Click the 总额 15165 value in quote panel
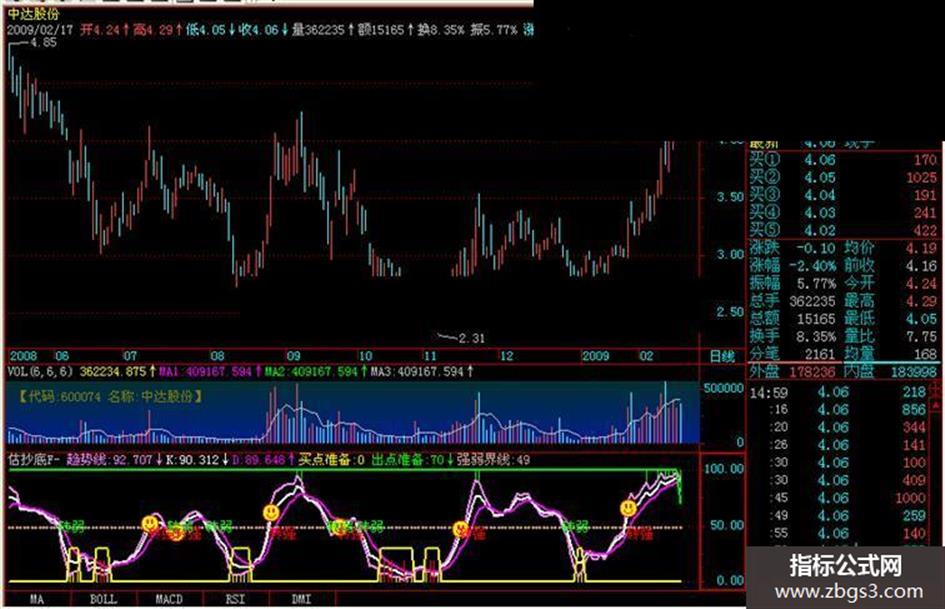This screenshot has height=609, width=945. click(816, 318)
